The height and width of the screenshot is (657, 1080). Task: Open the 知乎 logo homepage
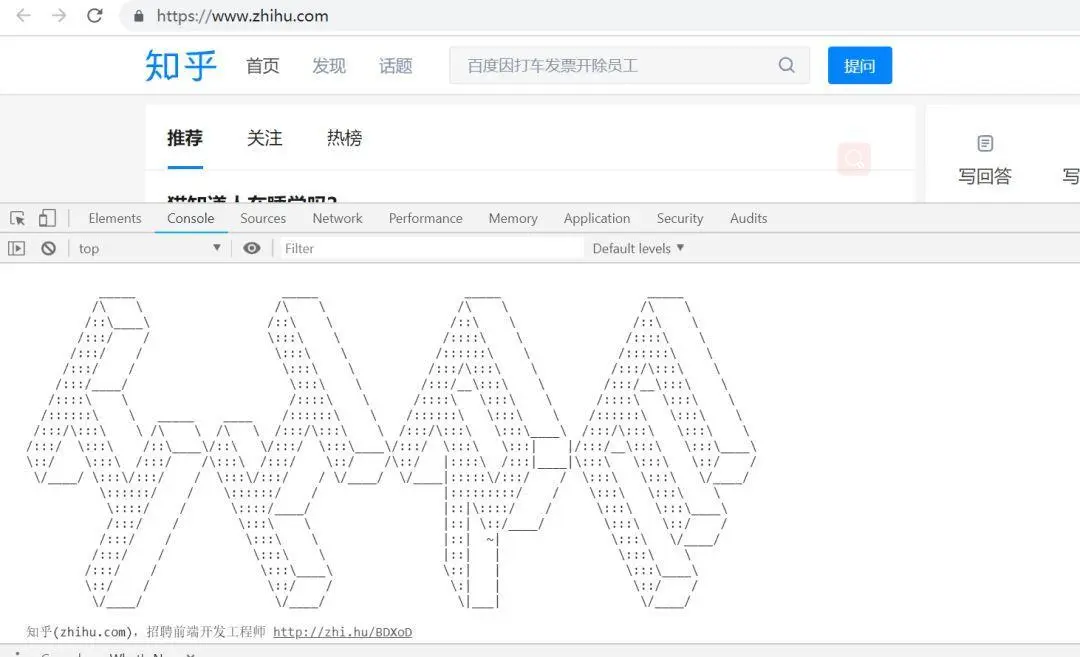click(x=181, y=65)
